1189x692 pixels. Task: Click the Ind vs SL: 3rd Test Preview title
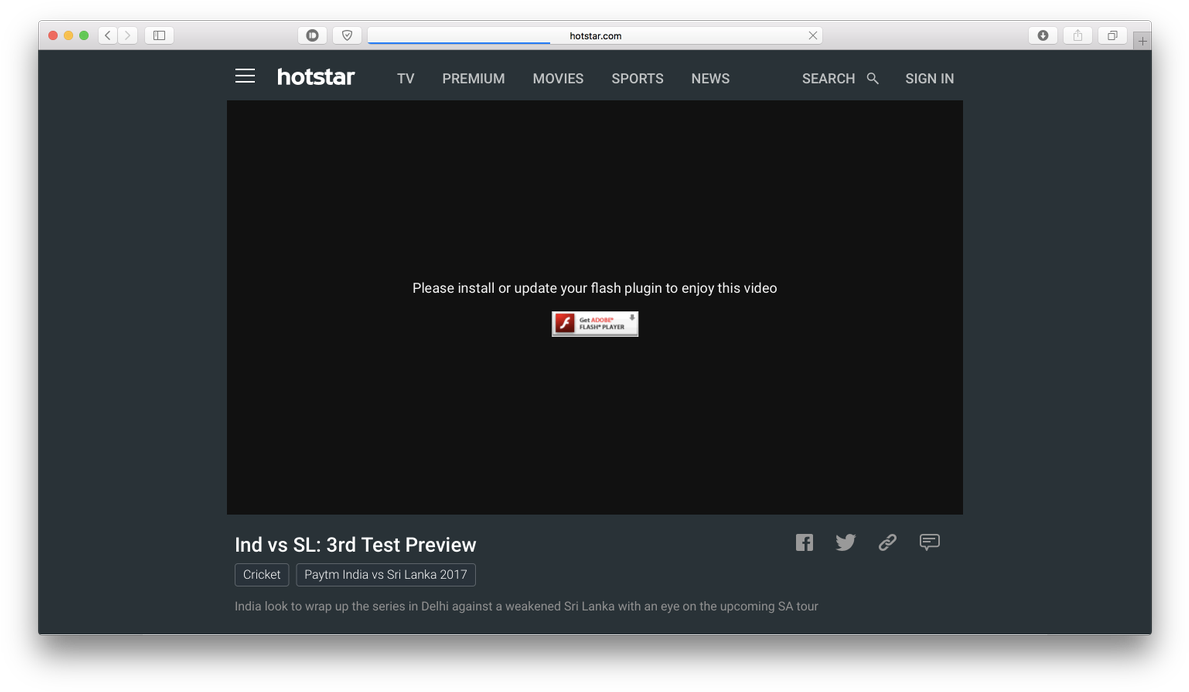click(x=356, y=545)
